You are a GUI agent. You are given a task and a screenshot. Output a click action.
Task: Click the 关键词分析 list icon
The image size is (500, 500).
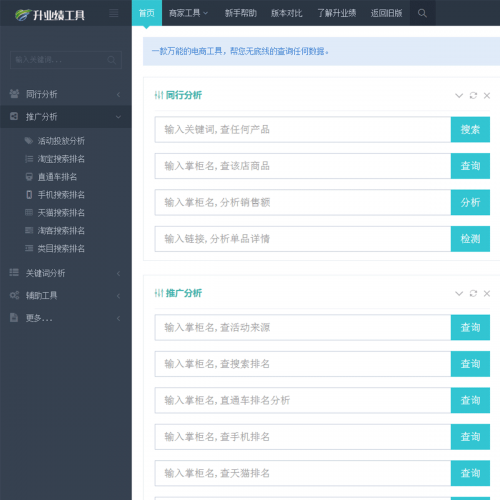pos(14,273)
